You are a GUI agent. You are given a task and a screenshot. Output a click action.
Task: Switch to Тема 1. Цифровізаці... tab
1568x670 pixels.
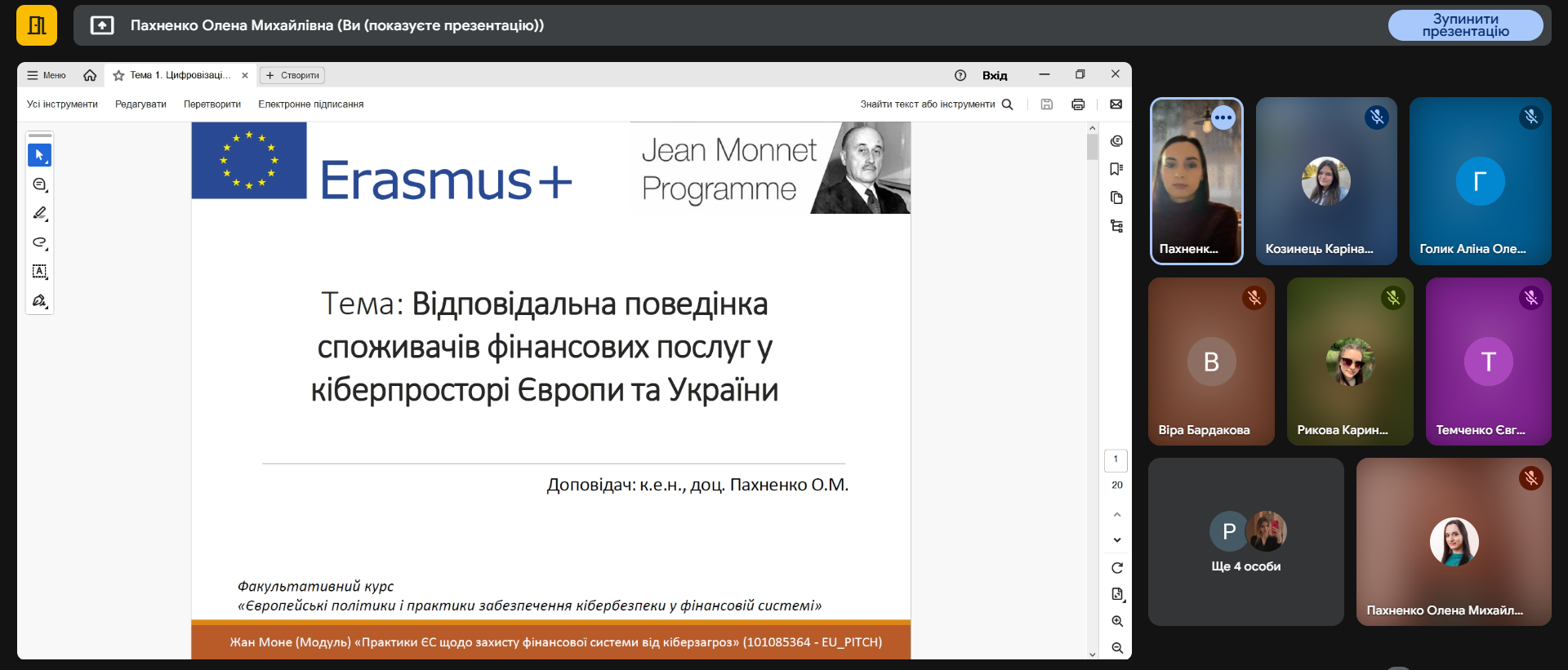pyautogui.click(x=180, y=75)
